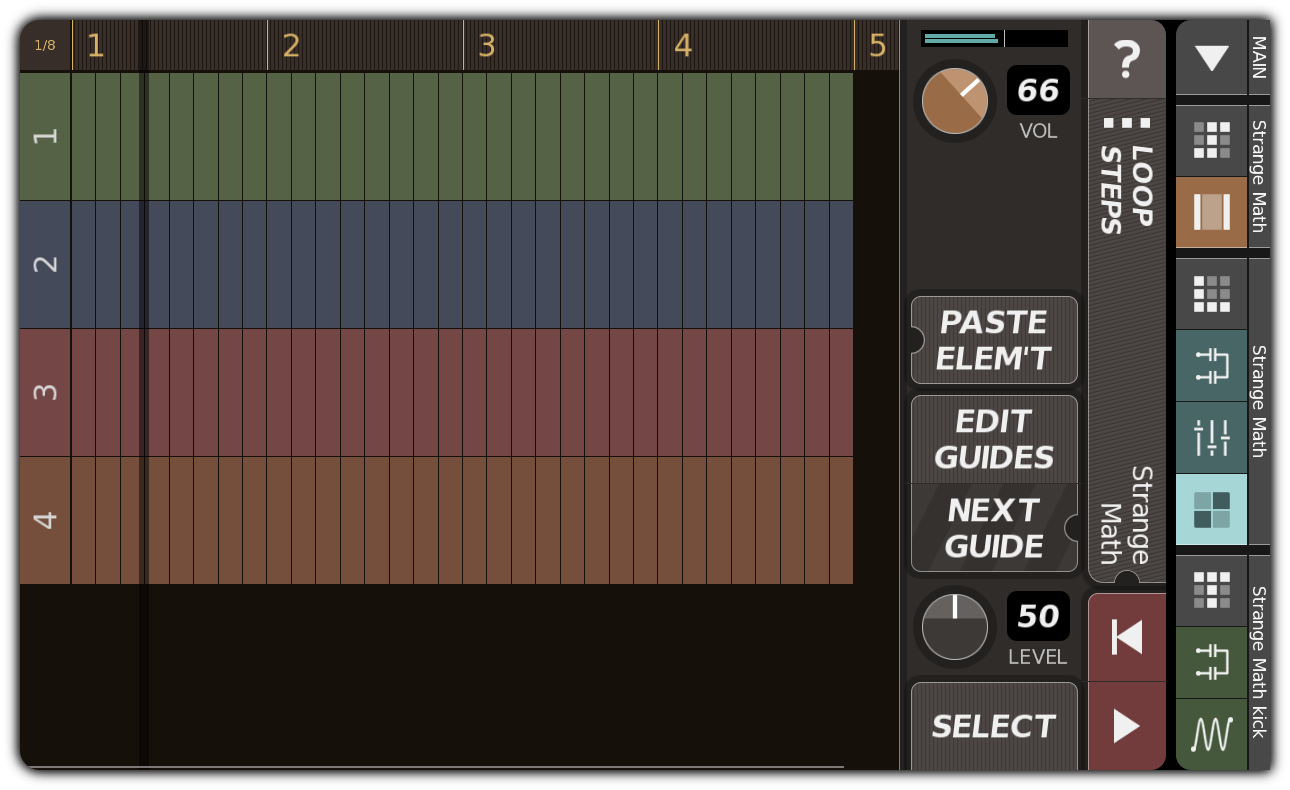Open the 1/8 step resolution selector

tap(44, 44)
